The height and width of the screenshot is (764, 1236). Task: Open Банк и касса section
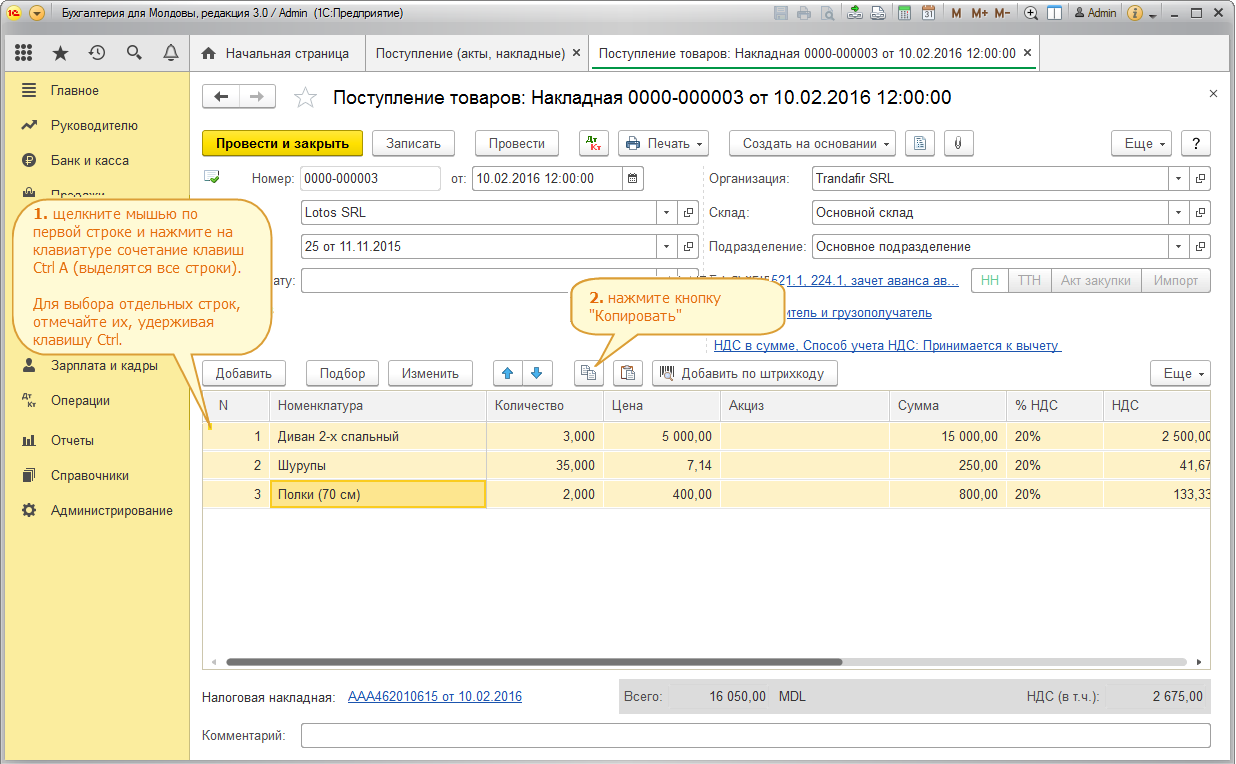89,160
